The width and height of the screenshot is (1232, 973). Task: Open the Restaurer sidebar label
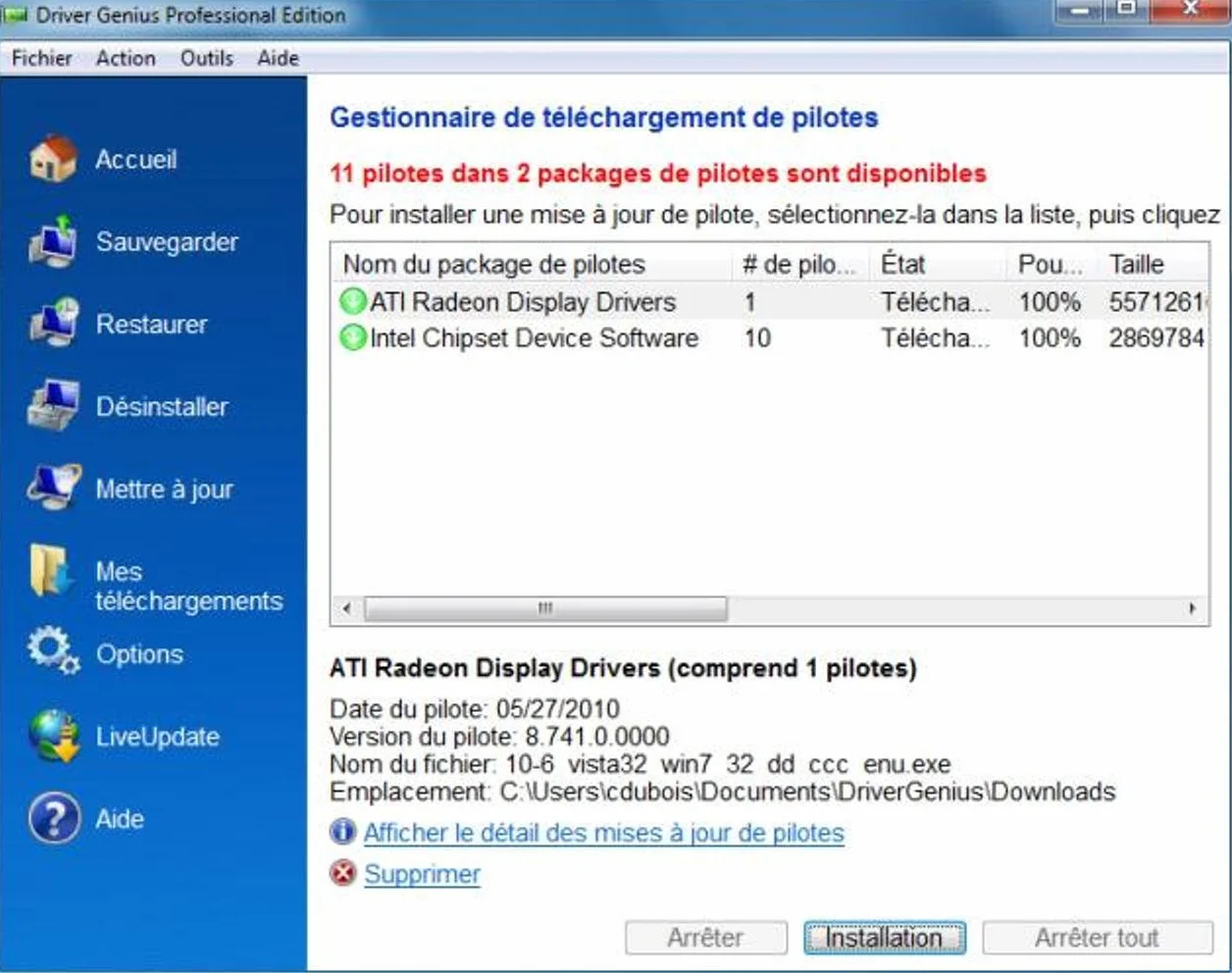151,324
